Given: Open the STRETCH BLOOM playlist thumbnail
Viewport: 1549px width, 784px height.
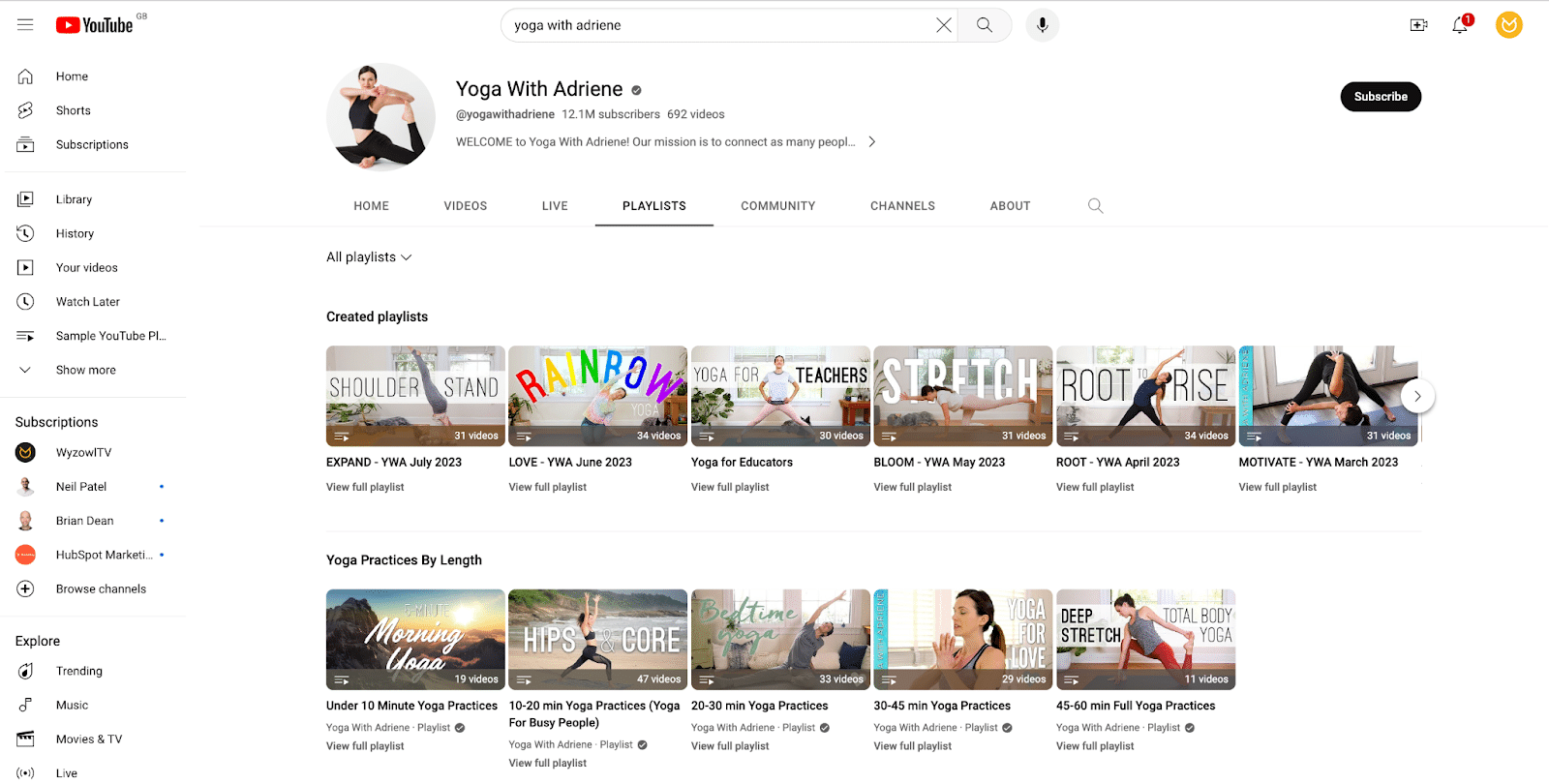Looking at the screenshot, I should coord(963,396).
